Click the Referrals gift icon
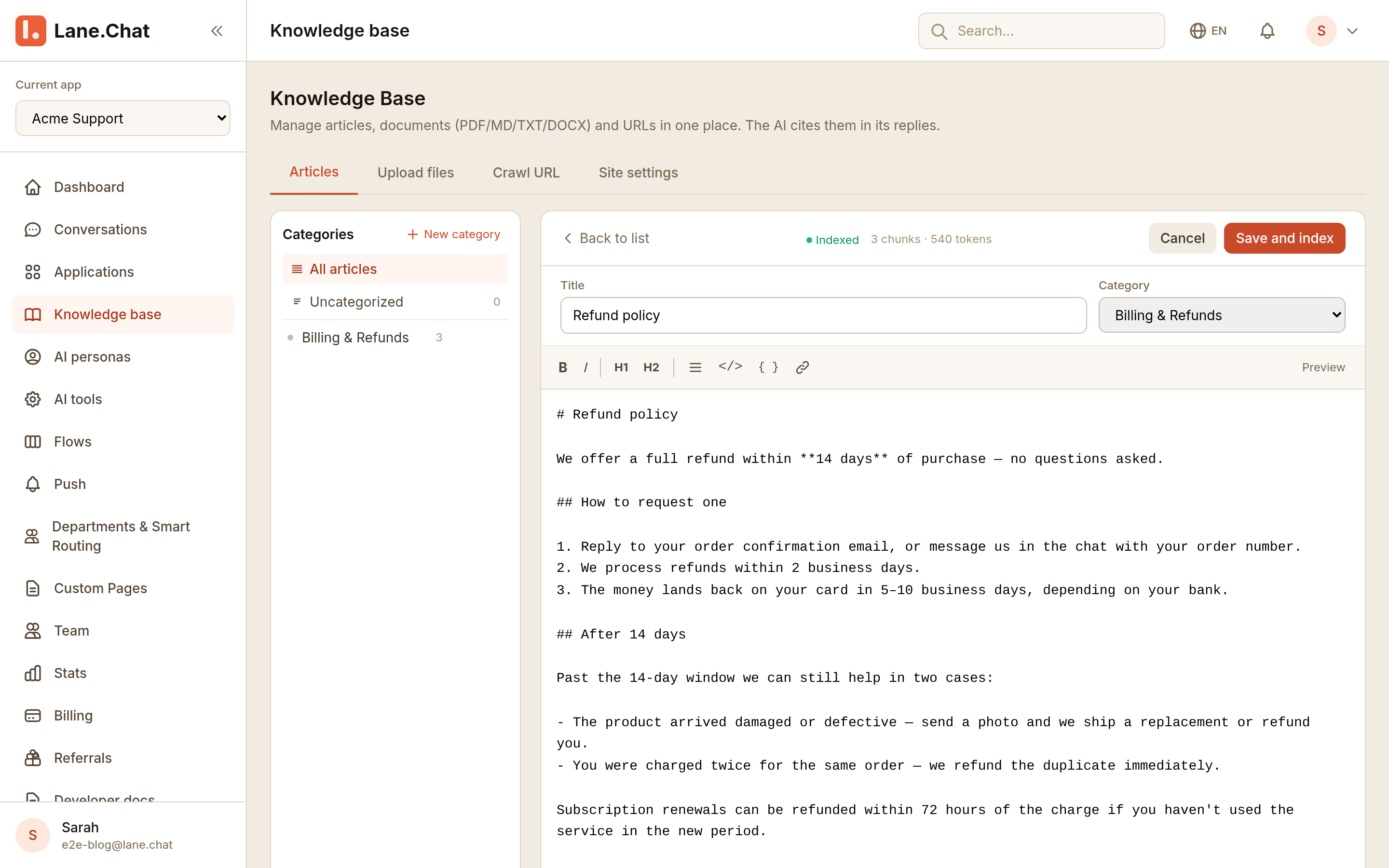 (x=33, y=759)
